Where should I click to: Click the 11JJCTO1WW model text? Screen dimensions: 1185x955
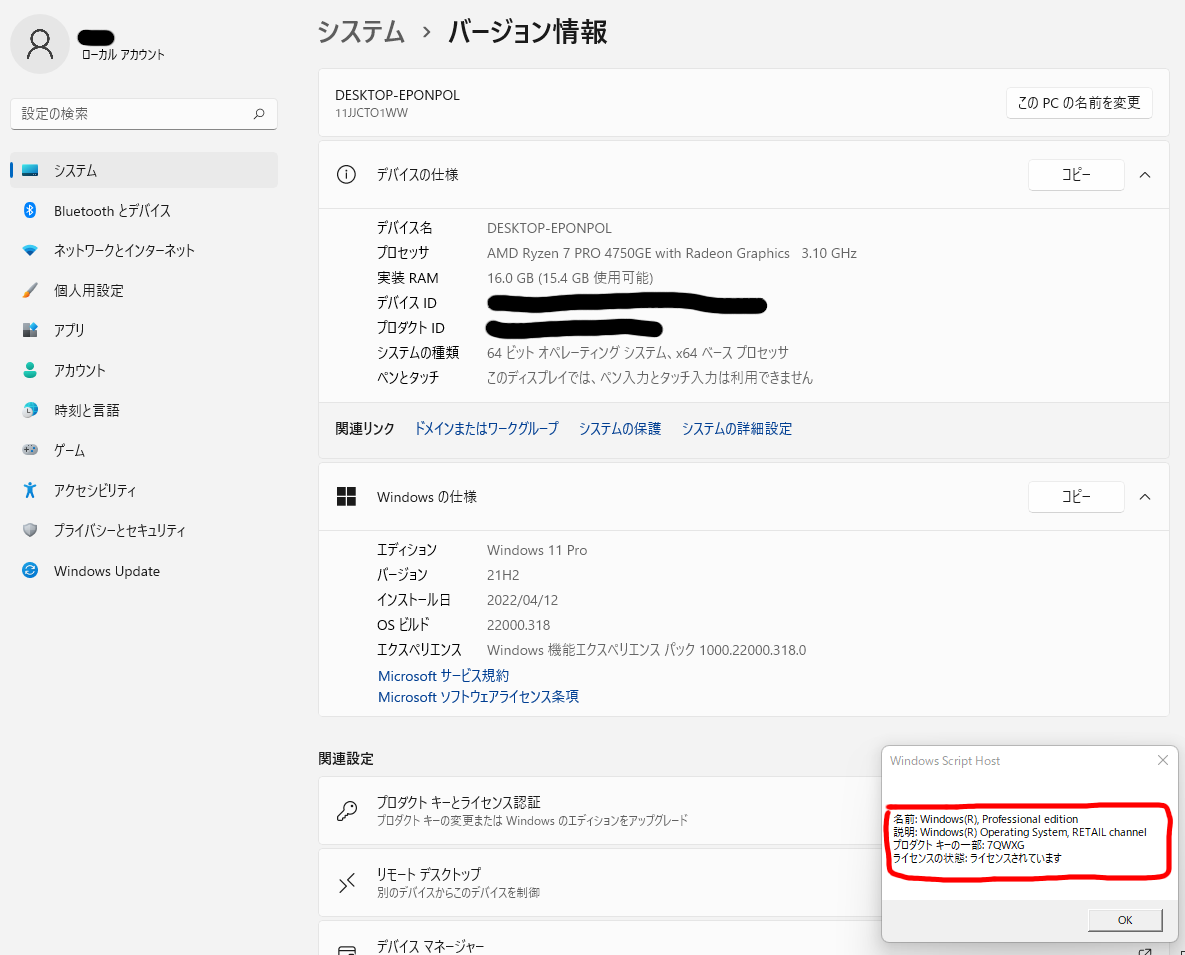point(371,113)
